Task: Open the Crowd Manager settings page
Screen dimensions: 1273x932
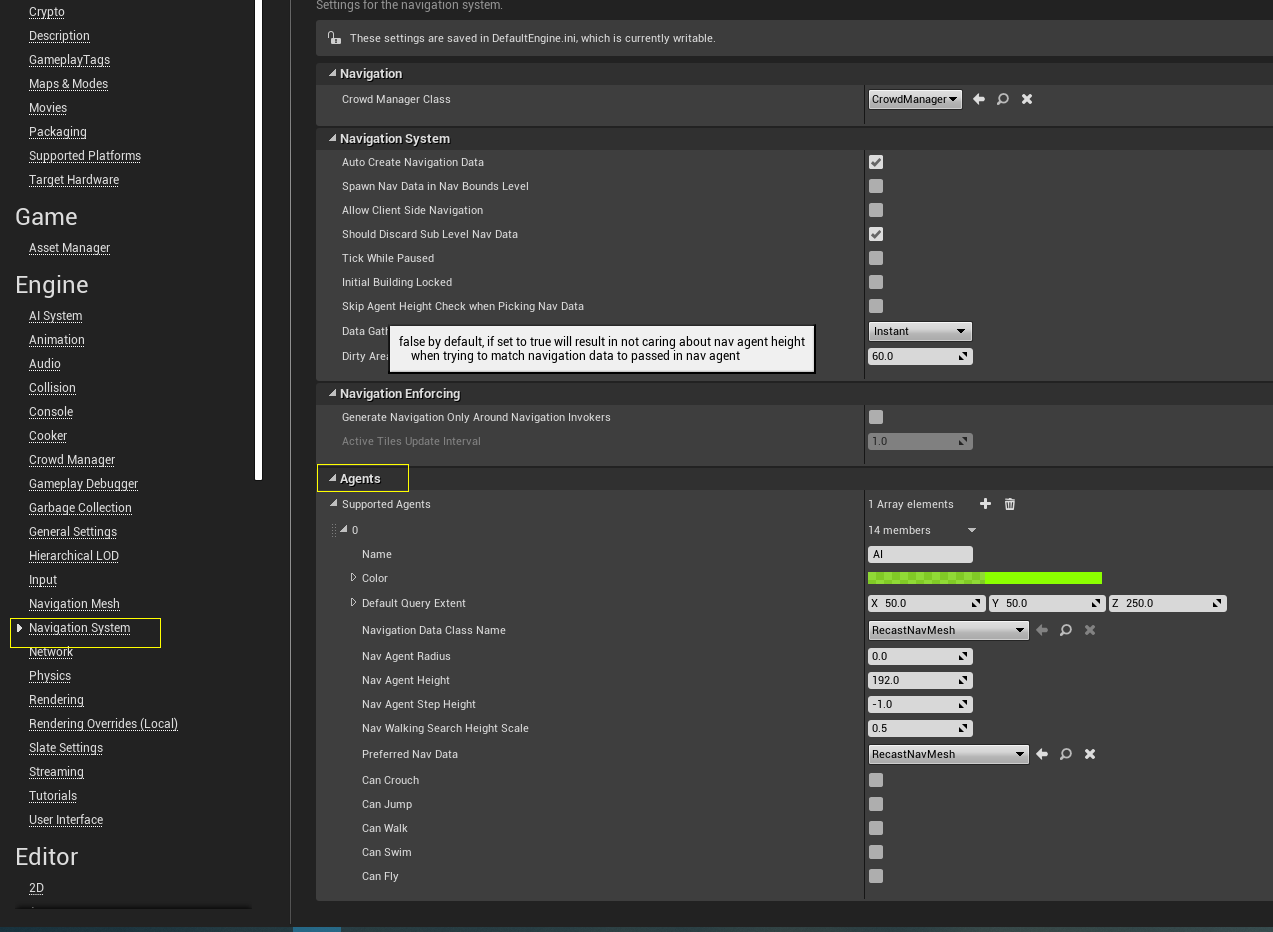Action: pos(71,460)
